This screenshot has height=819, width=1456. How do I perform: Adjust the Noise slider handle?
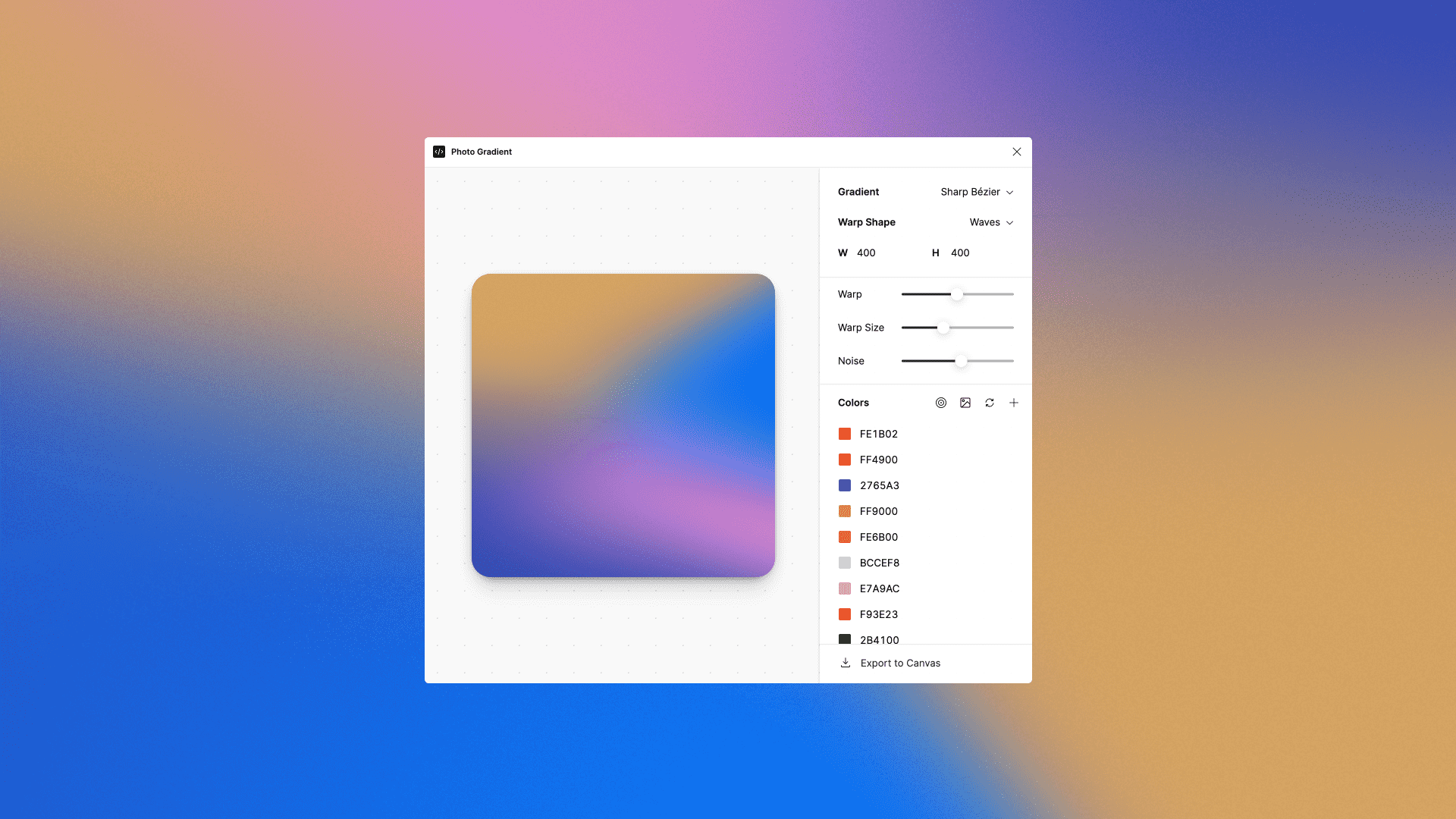[x=961, y=361]
